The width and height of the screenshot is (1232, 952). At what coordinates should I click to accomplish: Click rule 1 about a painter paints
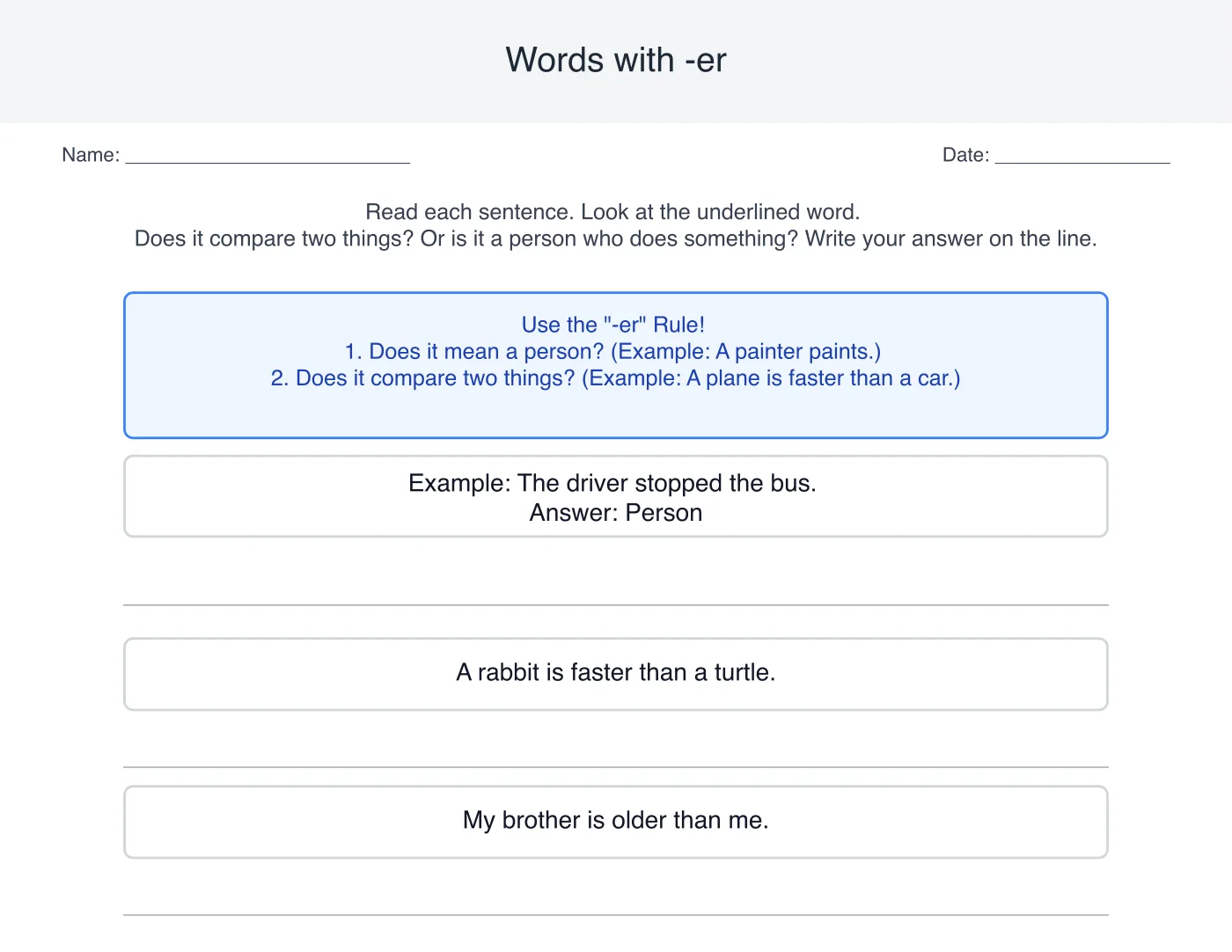[612, 351]
